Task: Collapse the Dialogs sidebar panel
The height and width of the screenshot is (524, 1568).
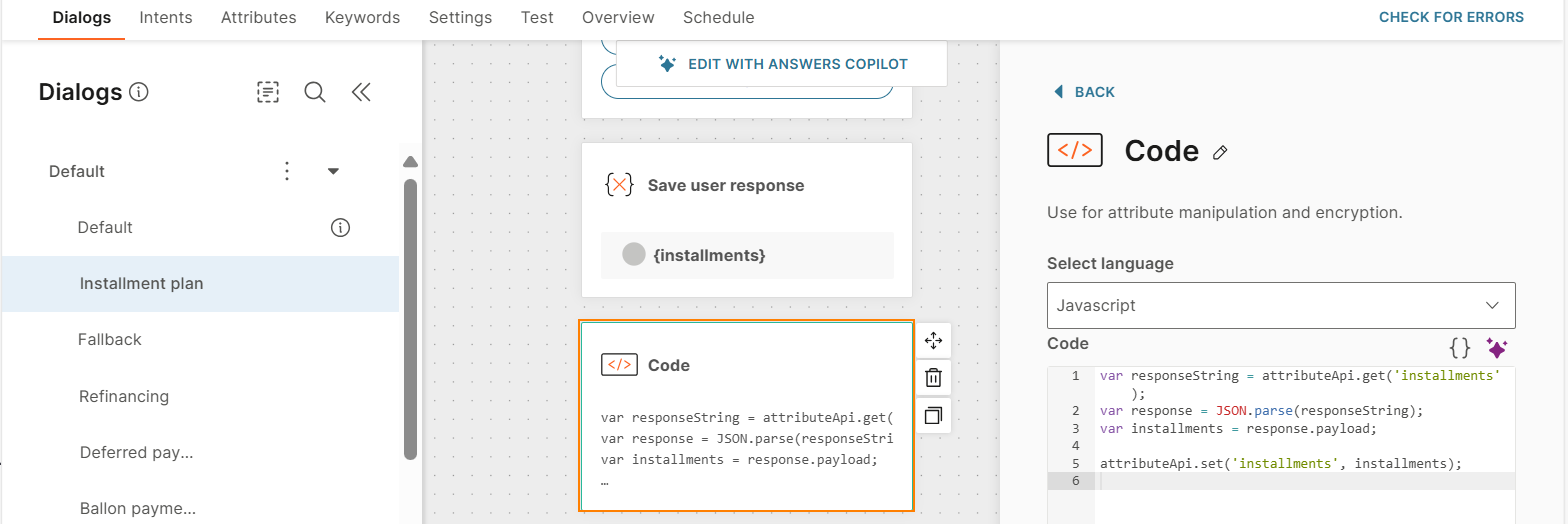Action: (361, 93)
